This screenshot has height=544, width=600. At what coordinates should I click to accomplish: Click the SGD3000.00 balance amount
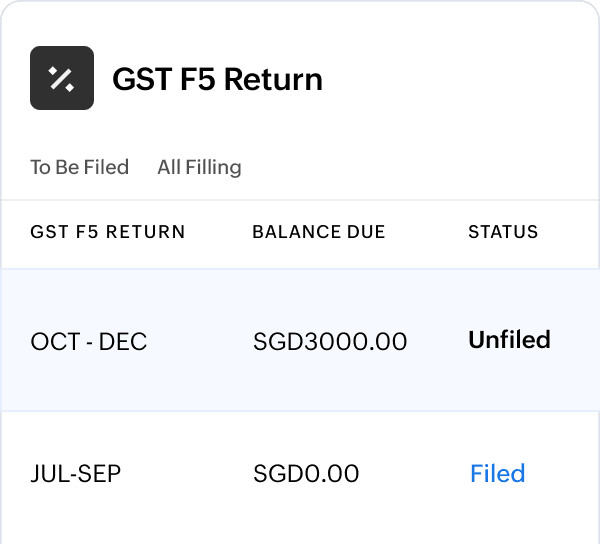click(330, 342)
